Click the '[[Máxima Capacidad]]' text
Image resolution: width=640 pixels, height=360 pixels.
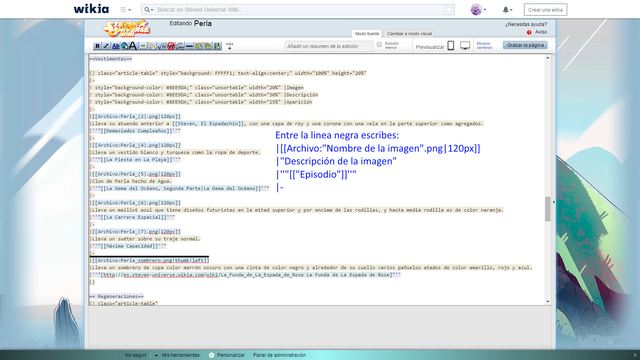[x=129, y=246]
